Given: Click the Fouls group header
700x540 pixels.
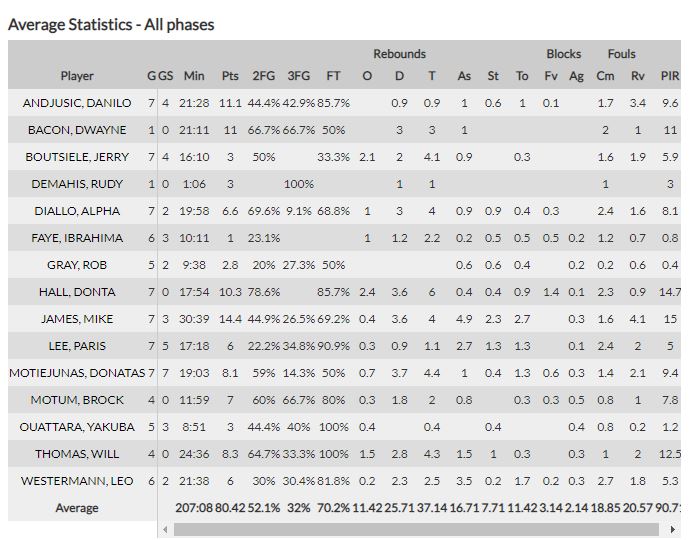Looking at the screenshot, I should (621, 54).
